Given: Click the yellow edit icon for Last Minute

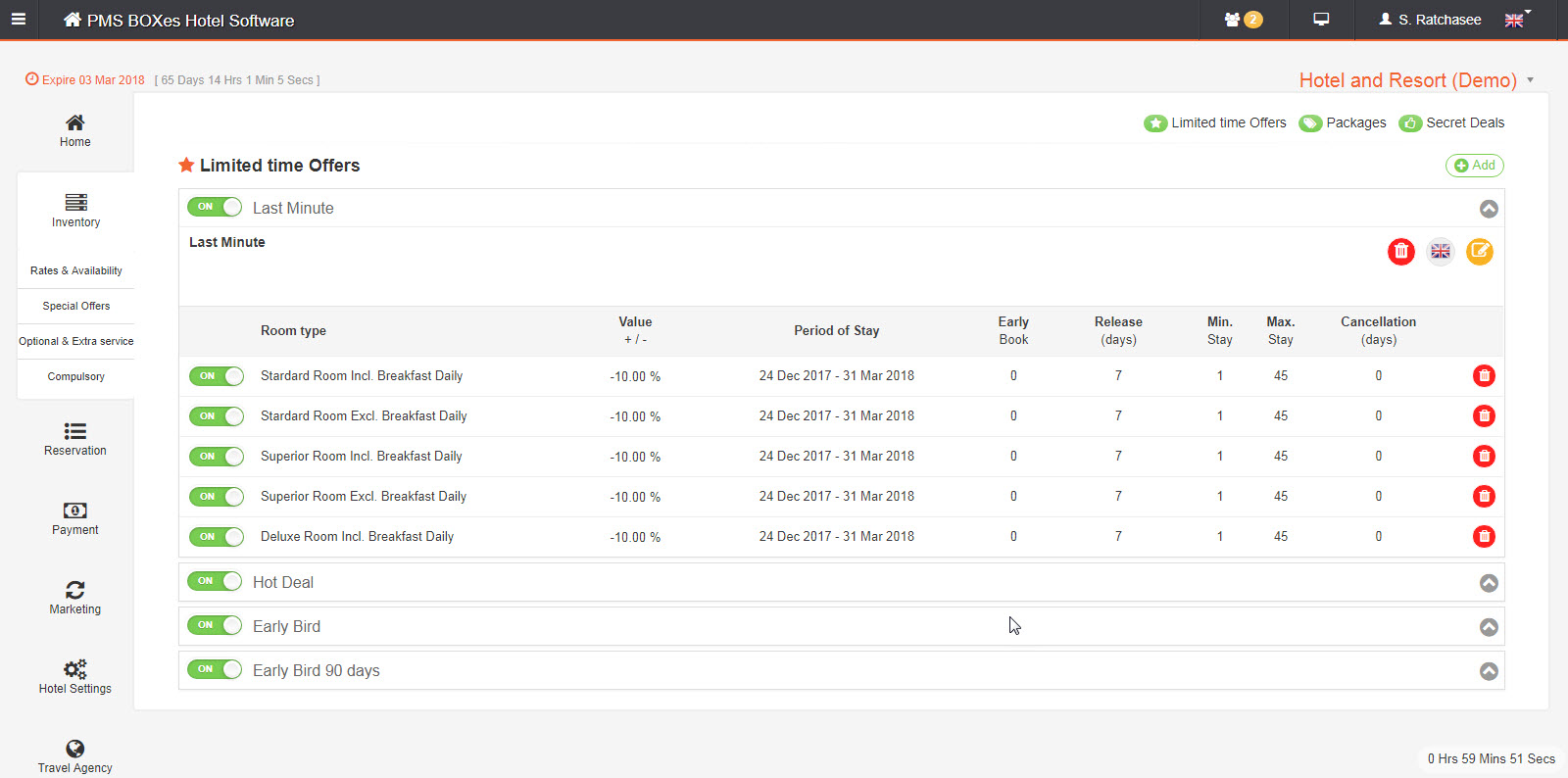Looking at the screenshot, I should 1479,252.
